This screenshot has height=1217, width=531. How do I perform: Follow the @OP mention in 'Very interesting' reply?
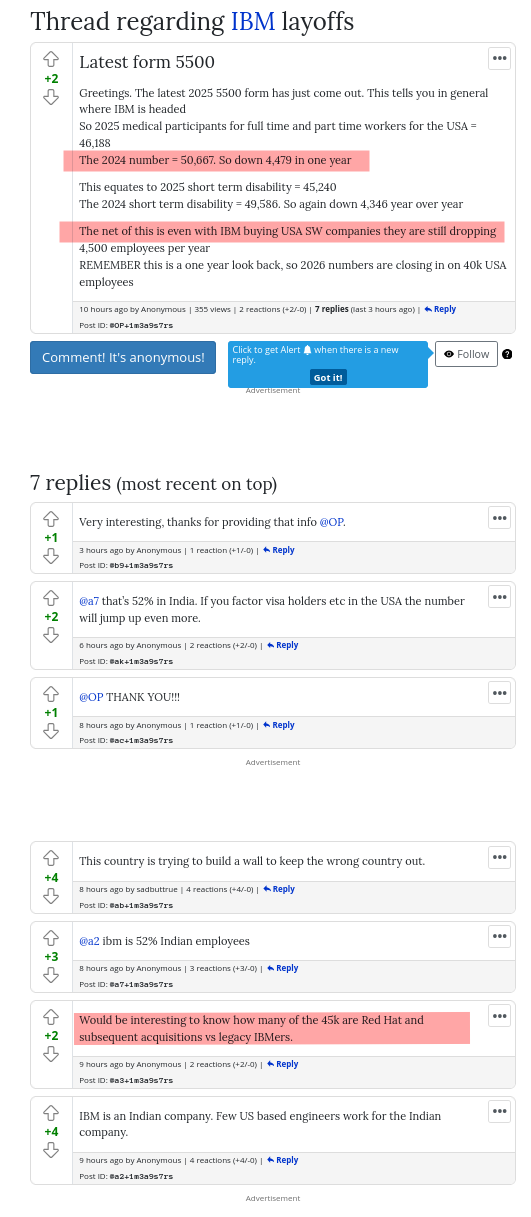tap(331, 522)
